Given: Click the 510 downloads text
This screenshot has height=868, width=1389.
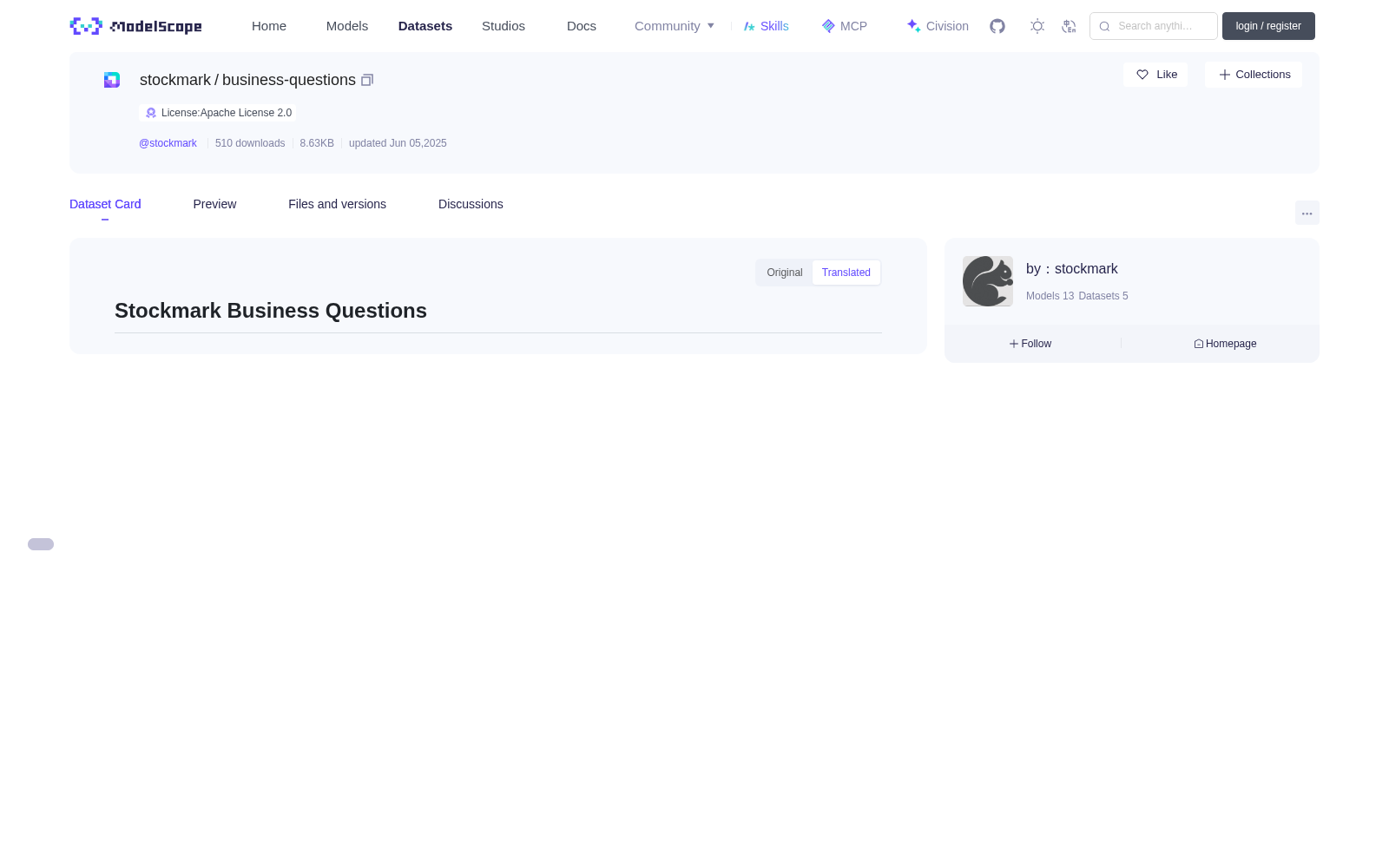Looking at the screenshot, I should tap(250, 143).
